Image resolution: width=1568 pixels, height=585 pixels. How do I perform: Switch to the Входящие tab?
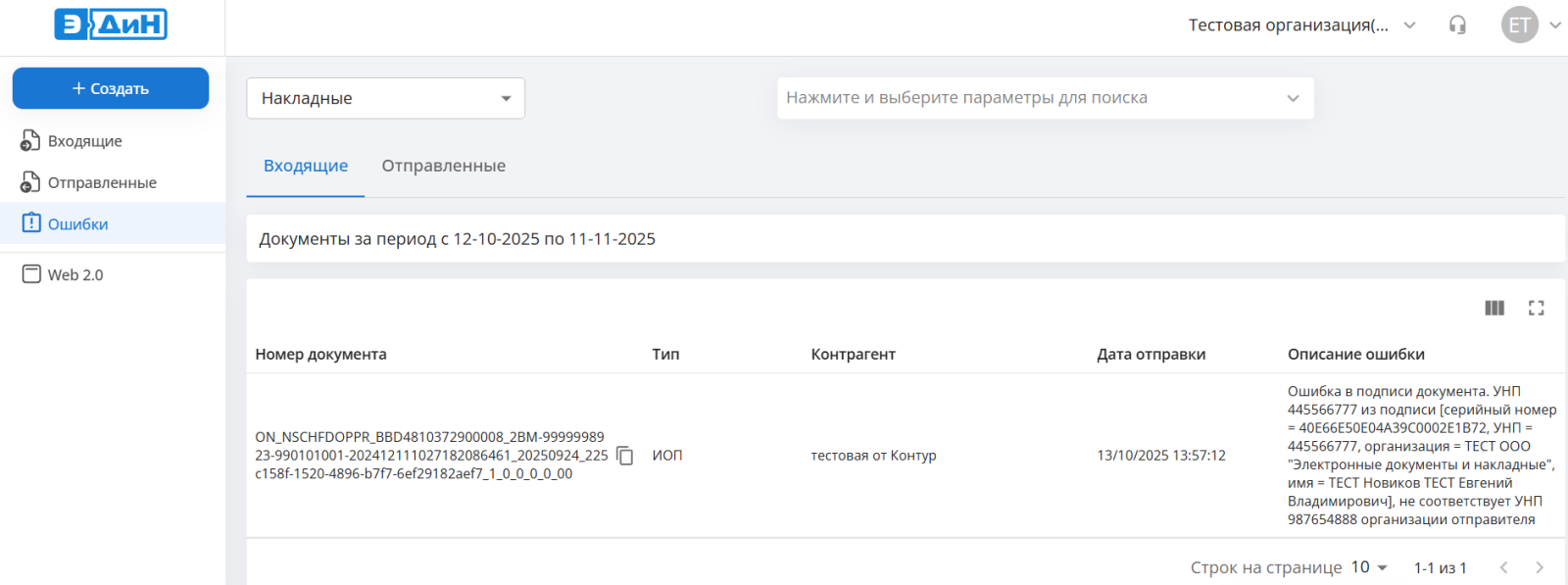click(305, 167)
